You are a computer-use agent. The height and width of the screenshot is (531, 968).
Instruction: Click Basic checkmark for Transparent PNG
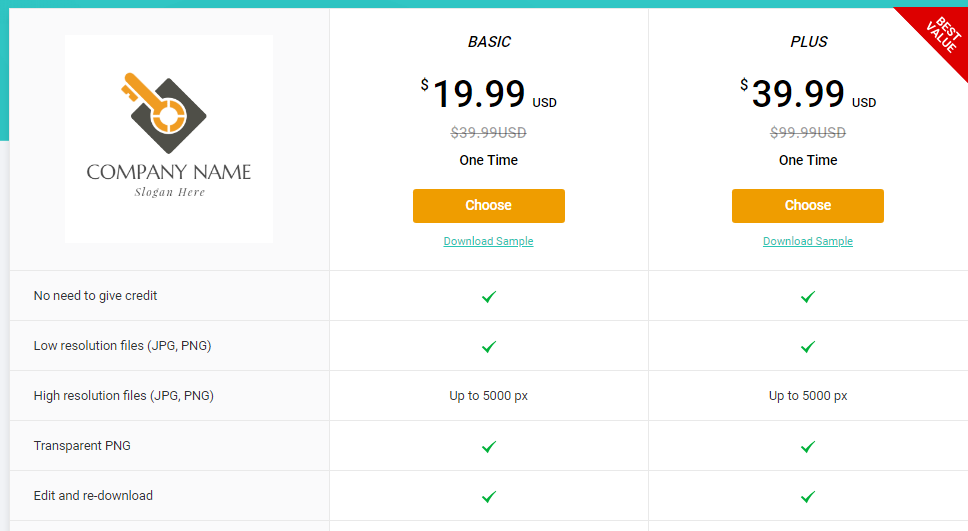(489, 446)
